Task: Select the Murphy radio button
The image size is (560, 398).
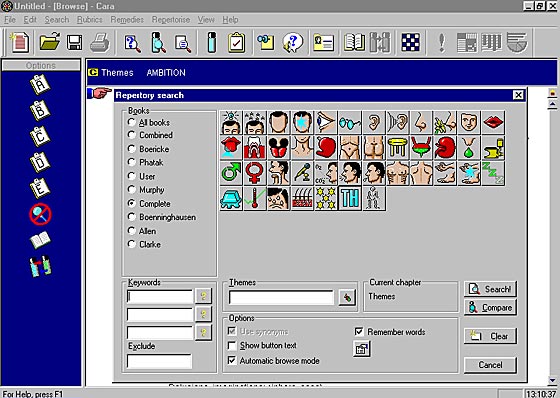Action: pos(131,190)
